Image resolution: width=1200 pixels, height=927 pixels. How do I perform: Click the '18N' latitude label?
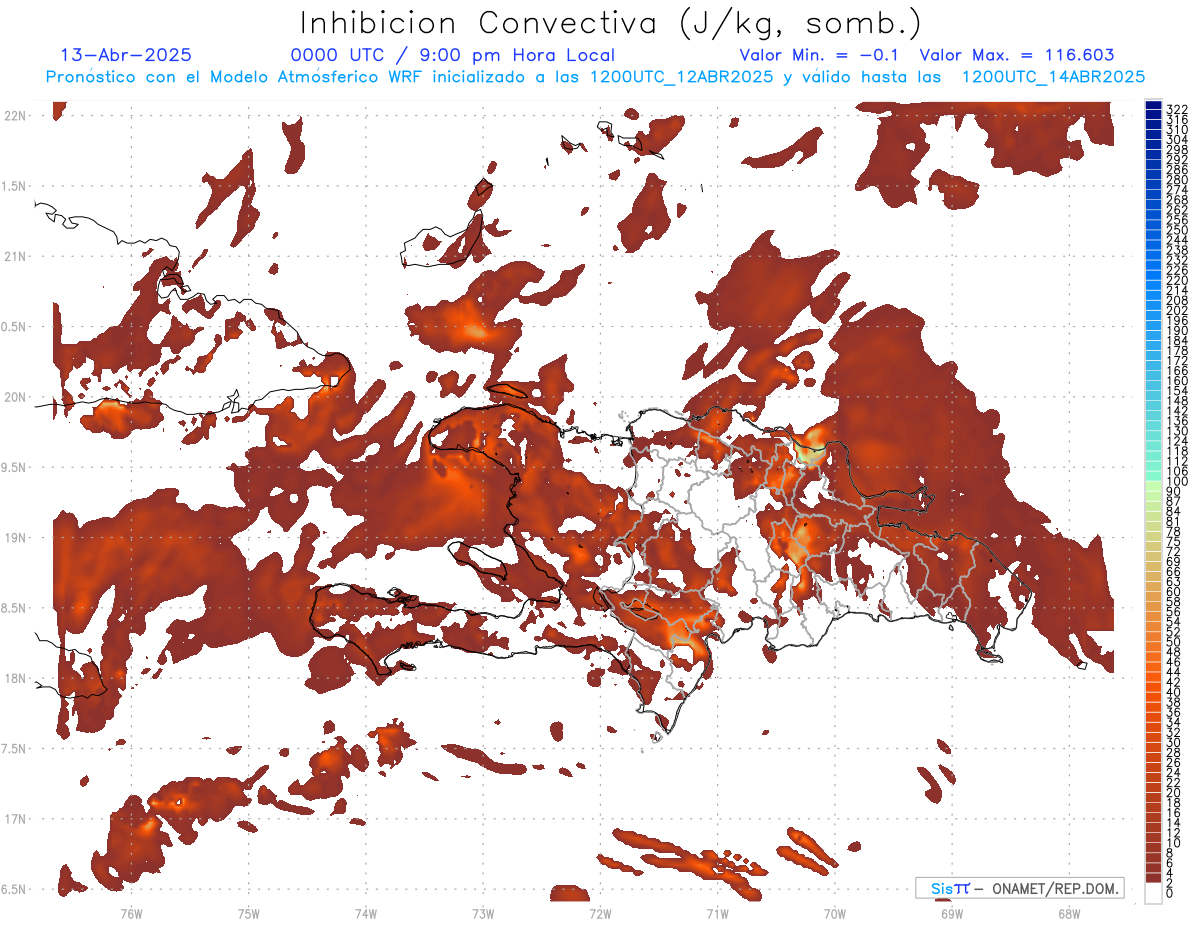pyautogui.click(x=16, y=678)
